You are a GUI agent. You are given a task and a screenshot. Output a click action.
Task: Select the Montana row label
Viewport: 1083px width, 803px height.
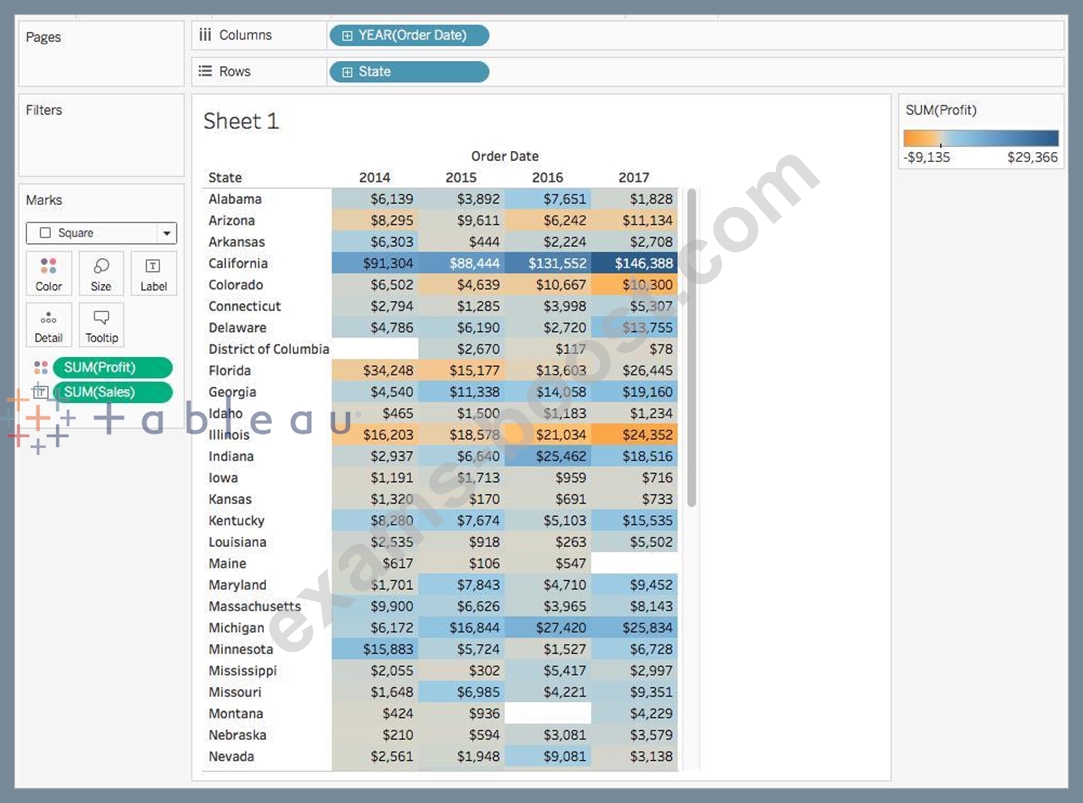(x=236, y=713)
